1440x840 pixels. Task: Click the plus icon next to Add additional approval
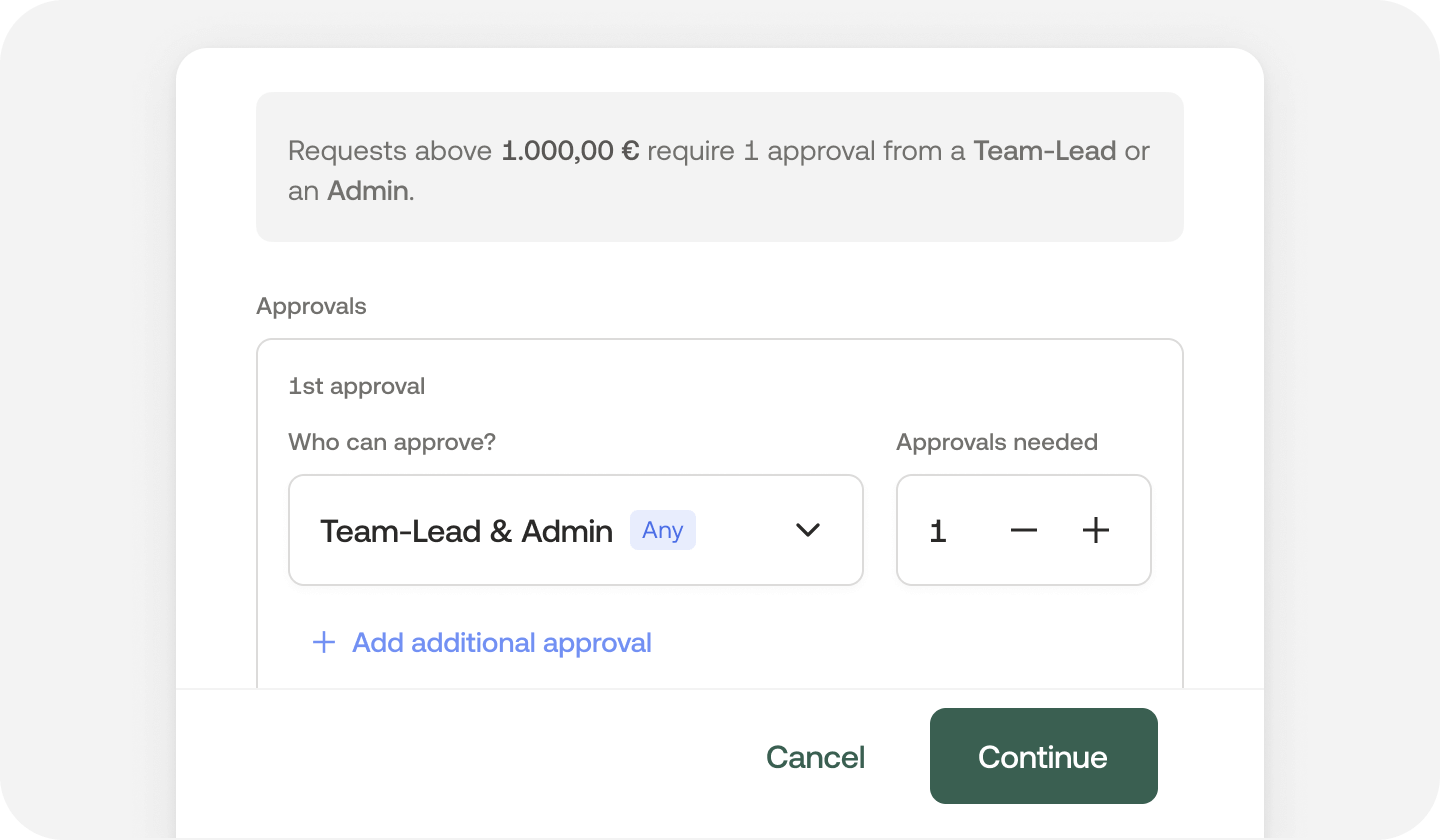point(323,643)
